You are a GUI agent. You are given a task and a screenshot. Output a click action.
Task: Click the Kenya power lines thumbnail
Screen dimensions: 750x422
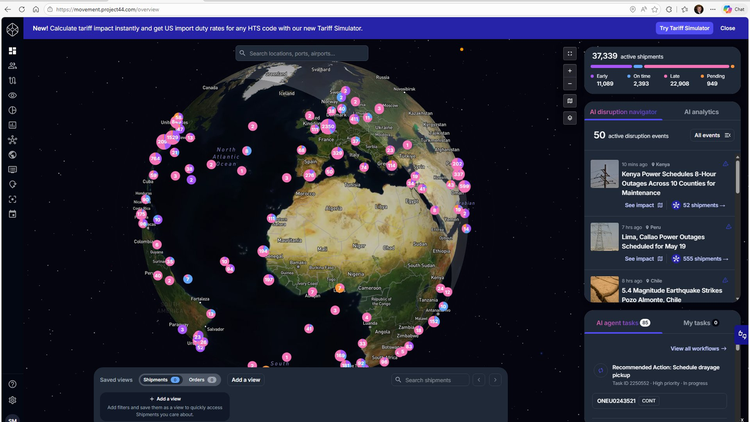(x=604, y=174)
